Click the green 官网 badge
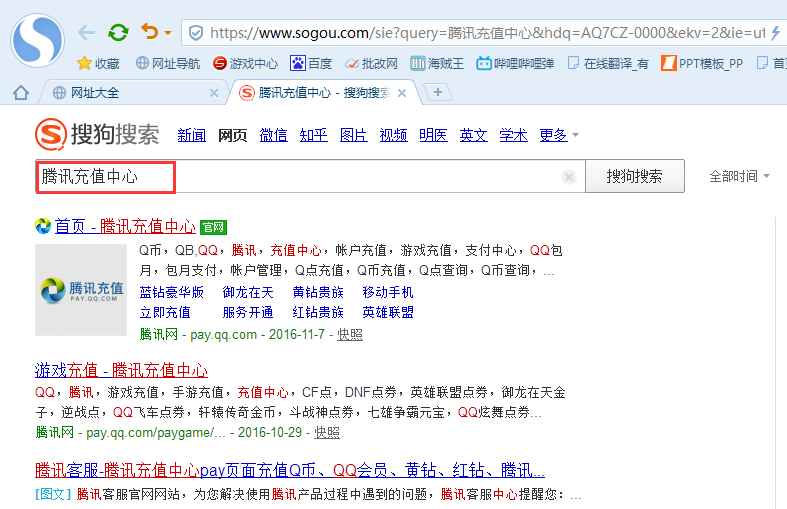Image resolution: width=787 pixels, height=509 pixels. pyautogui.click(x=213, y=227)
